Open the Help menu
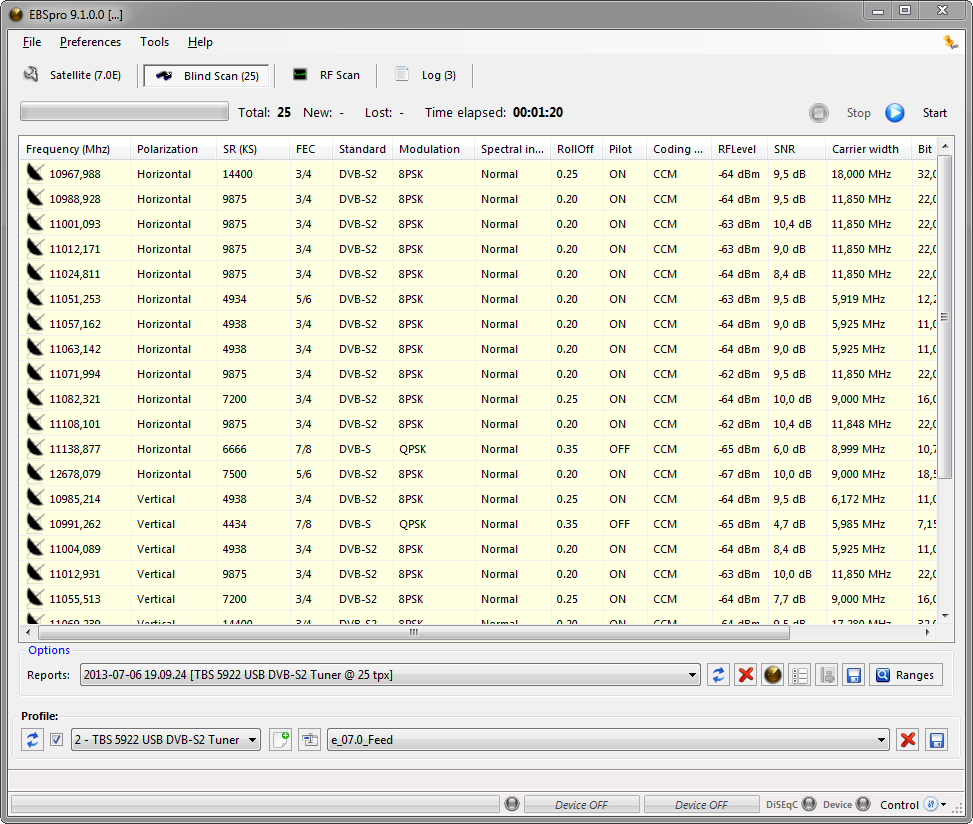 pos(200,42)
